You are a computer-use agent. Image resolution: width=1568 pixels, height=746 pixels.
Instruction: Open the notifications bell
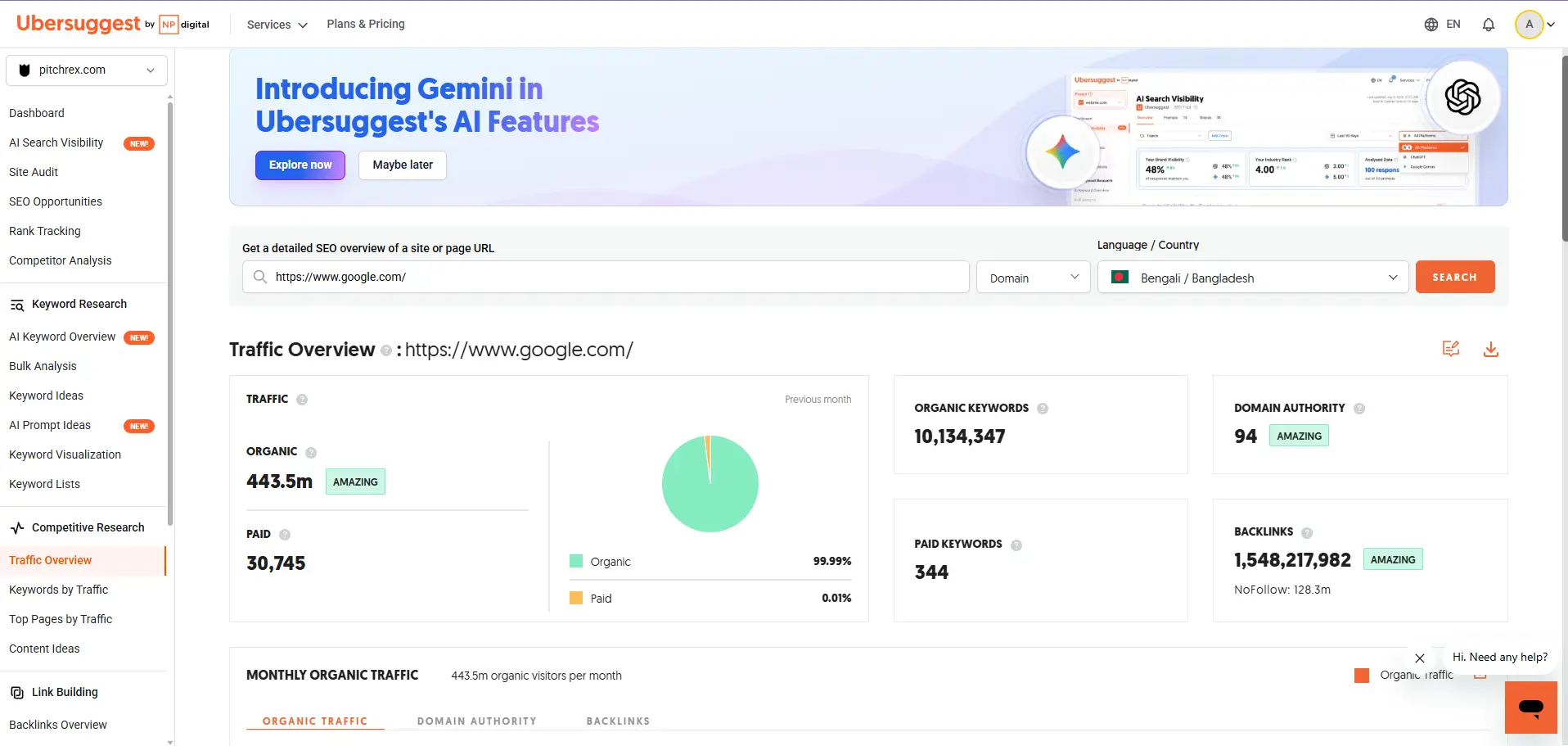point(1489,25)
